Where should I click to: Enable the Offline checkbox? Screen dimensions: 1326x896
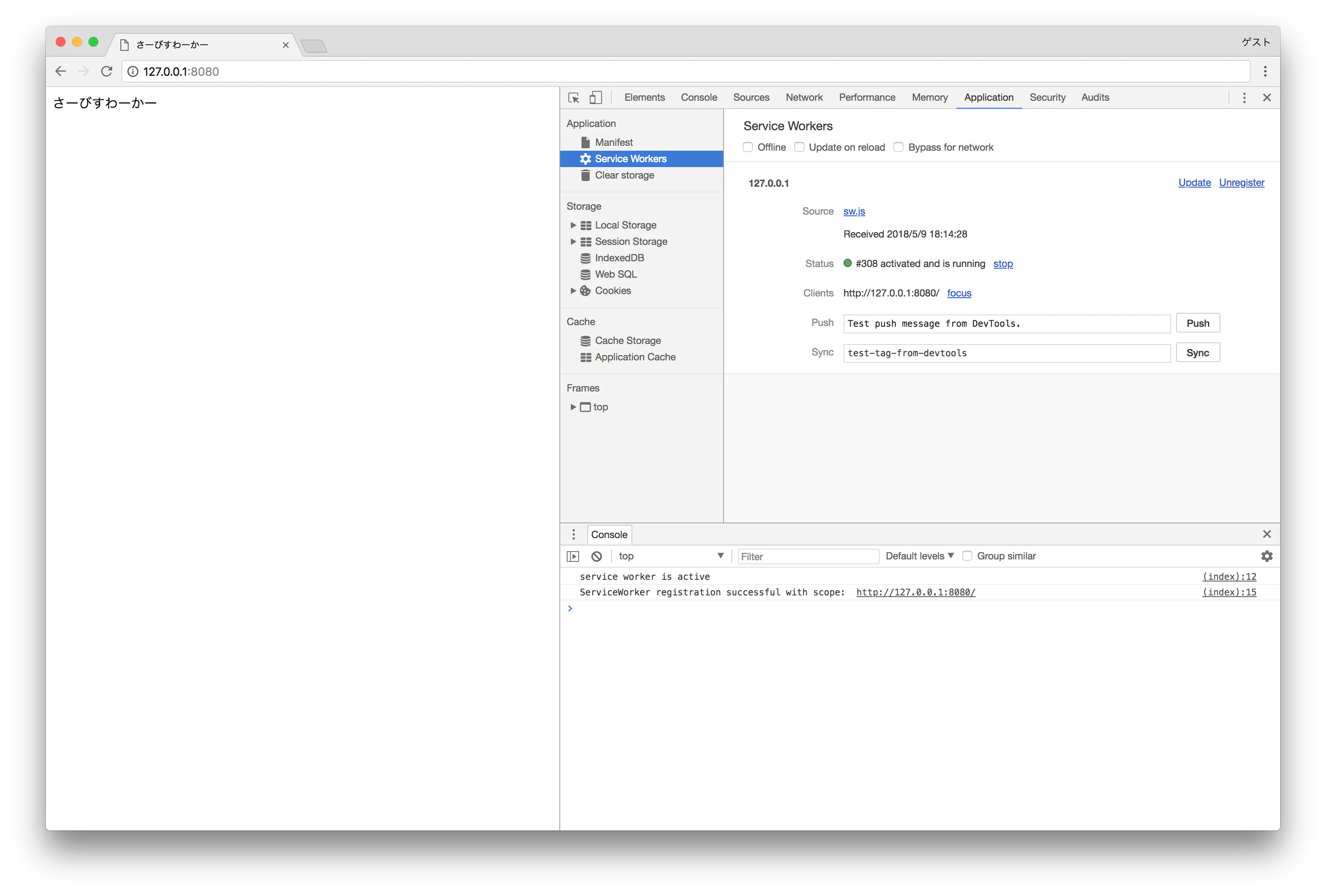coord(747,147)
